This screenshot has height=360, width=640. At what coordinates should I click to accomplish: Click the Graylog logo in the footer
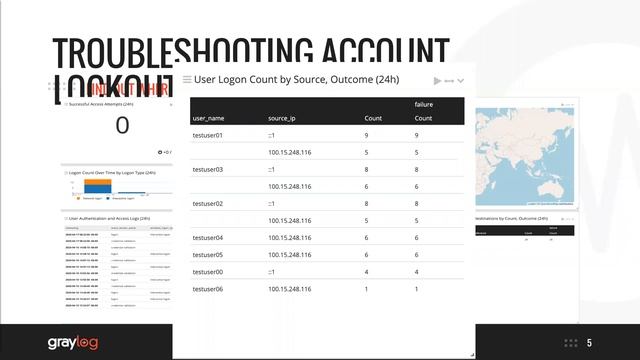click(x=73, y=342)
